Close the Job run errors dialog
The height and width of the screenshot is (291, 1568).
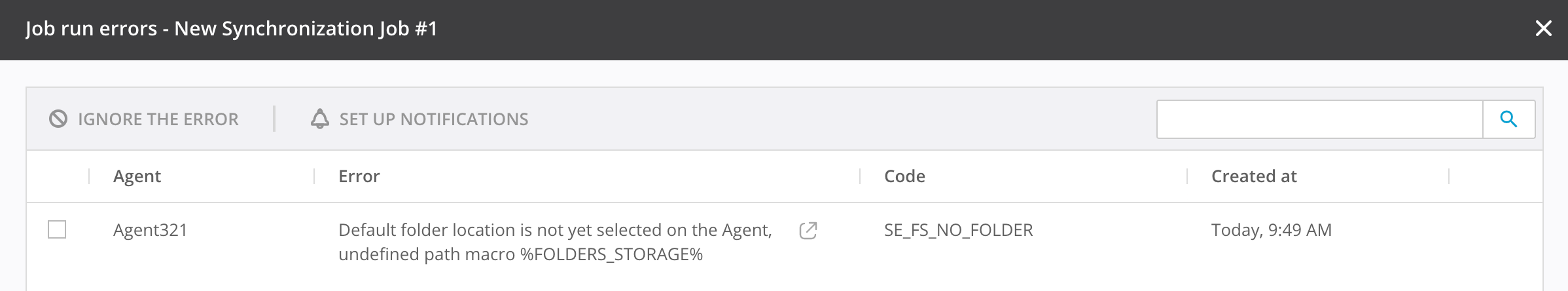pyautogui.click(x=1543, y=29)
